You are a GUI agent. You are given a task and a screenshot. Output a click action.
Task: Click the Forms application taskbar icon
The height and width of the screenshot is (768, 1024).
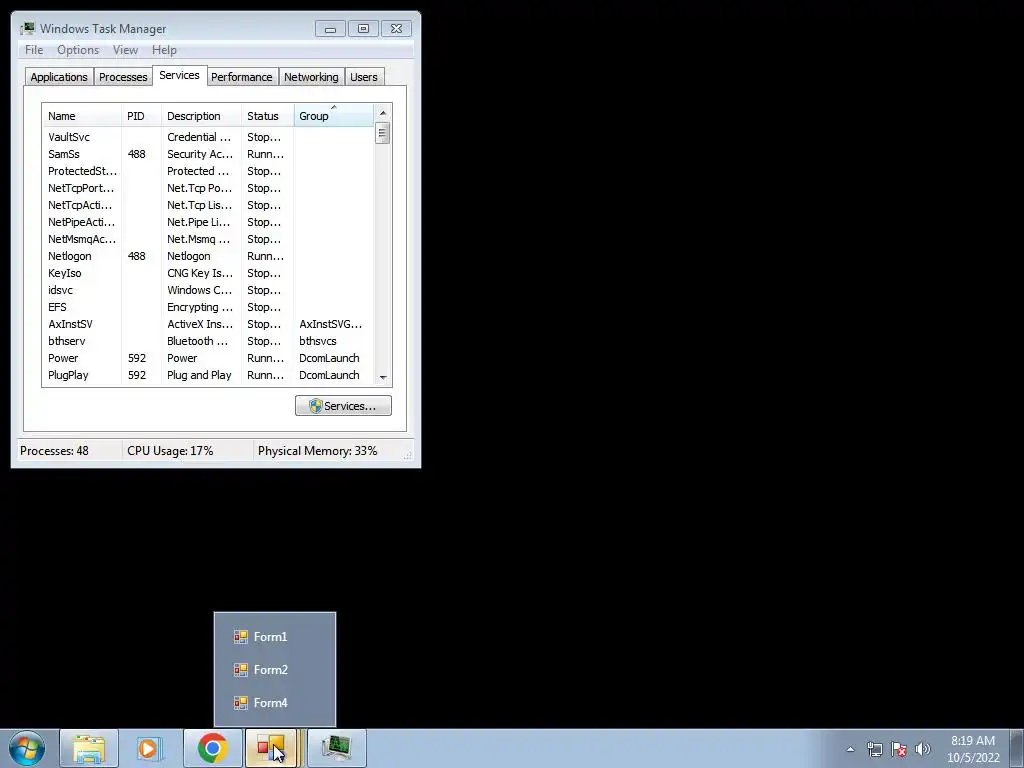[x=272, y=748]
